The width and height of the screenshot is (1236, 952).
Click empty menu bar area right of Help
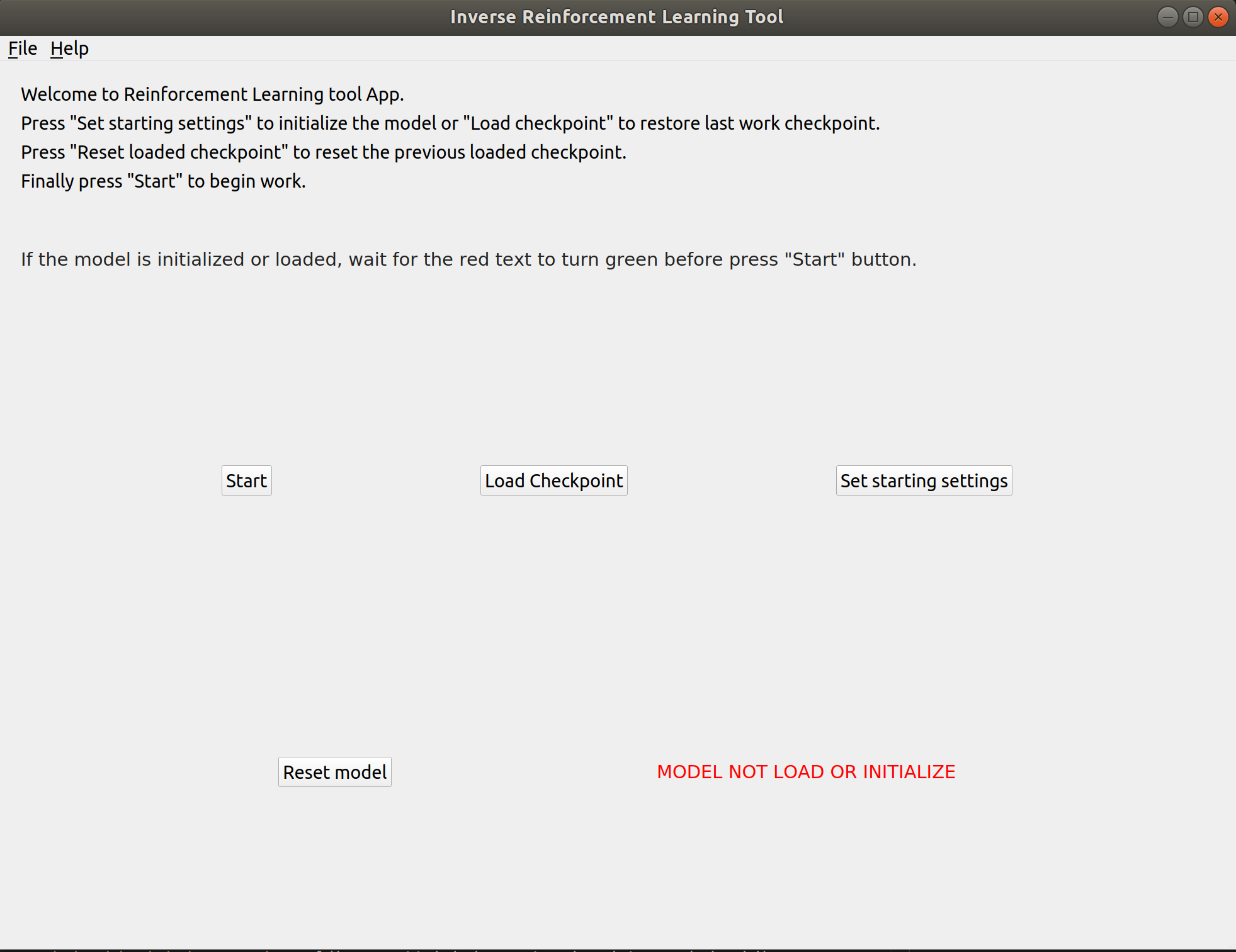click(x=630, y=48)
